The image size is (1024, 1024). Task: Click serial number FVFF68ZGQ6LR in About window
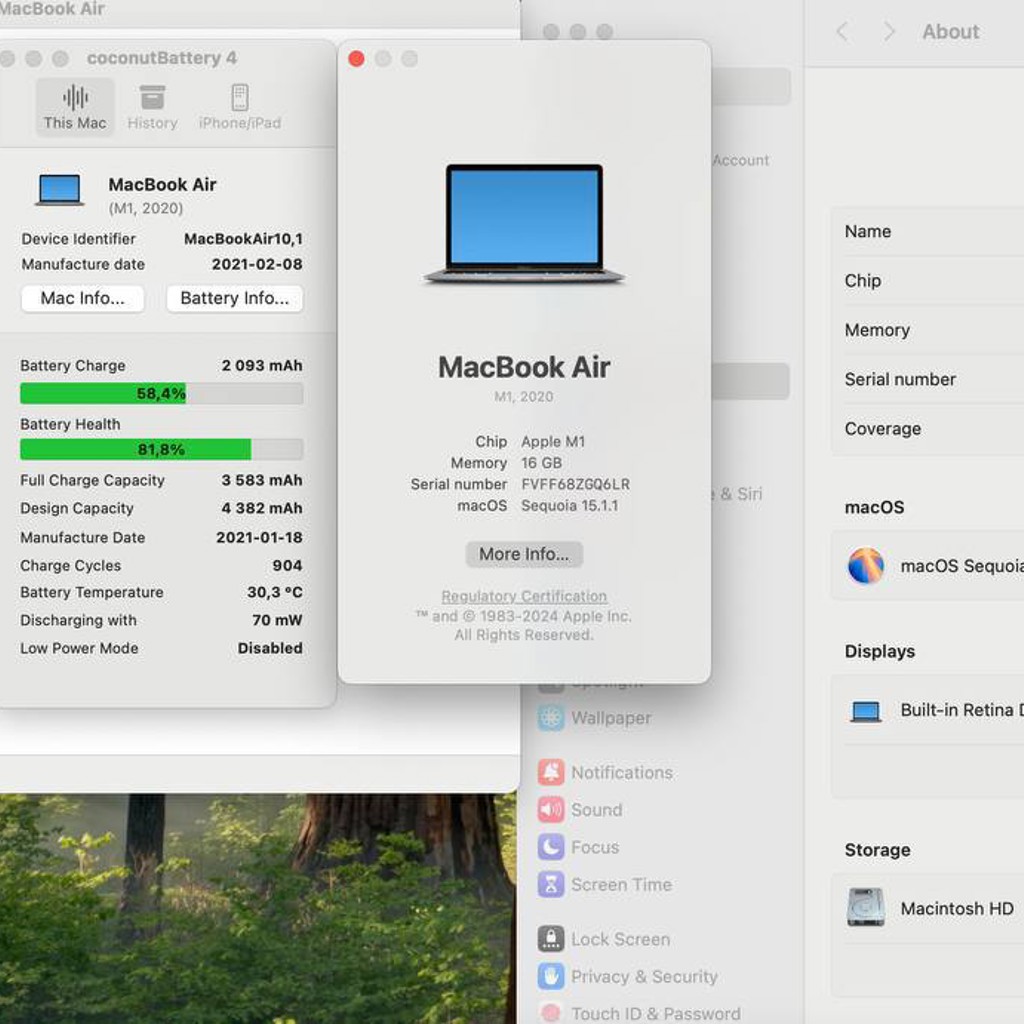[575, 484]
